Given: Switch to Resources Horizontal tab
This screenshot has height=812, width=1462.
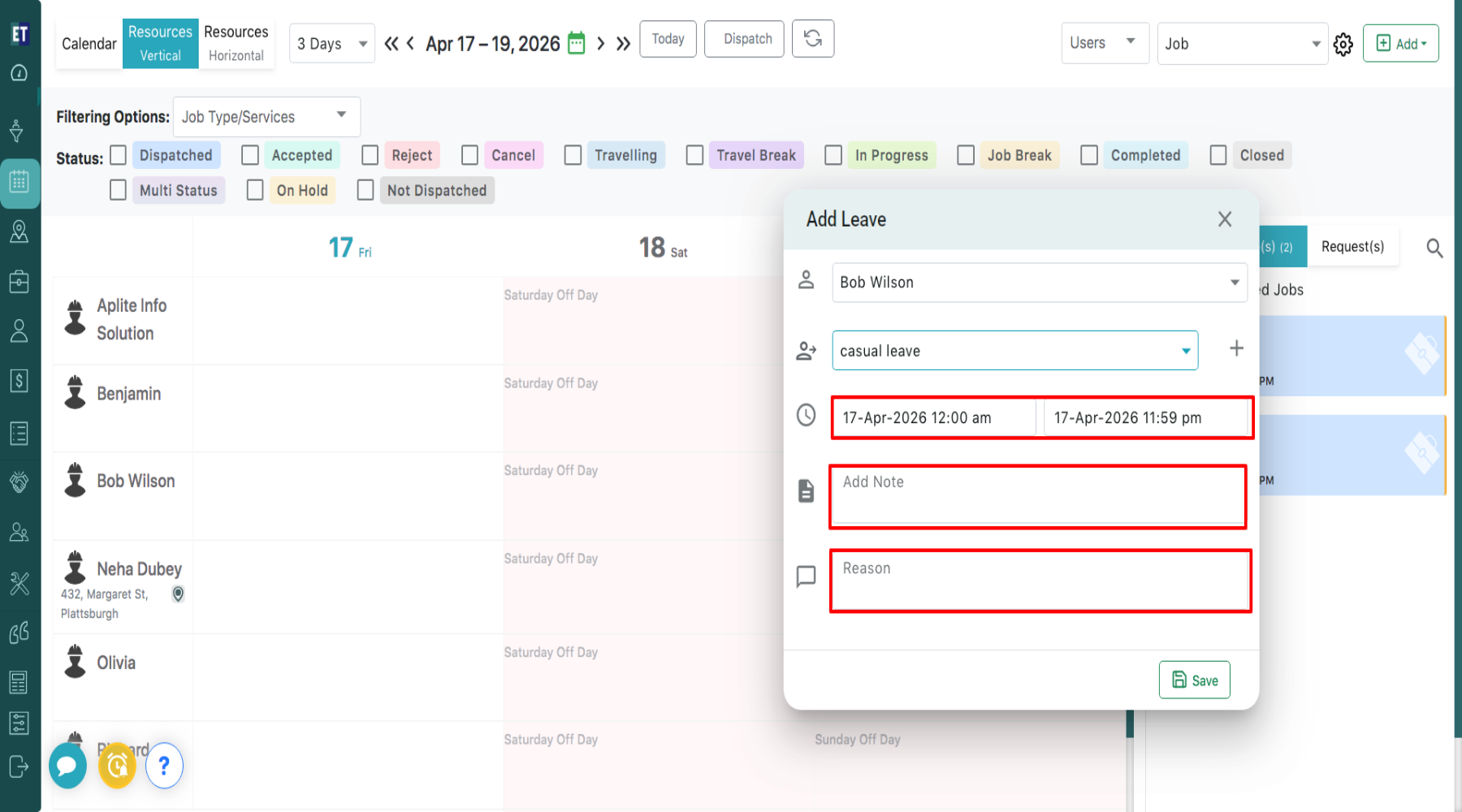Looking at the screenshot, I should pos(236,43).
